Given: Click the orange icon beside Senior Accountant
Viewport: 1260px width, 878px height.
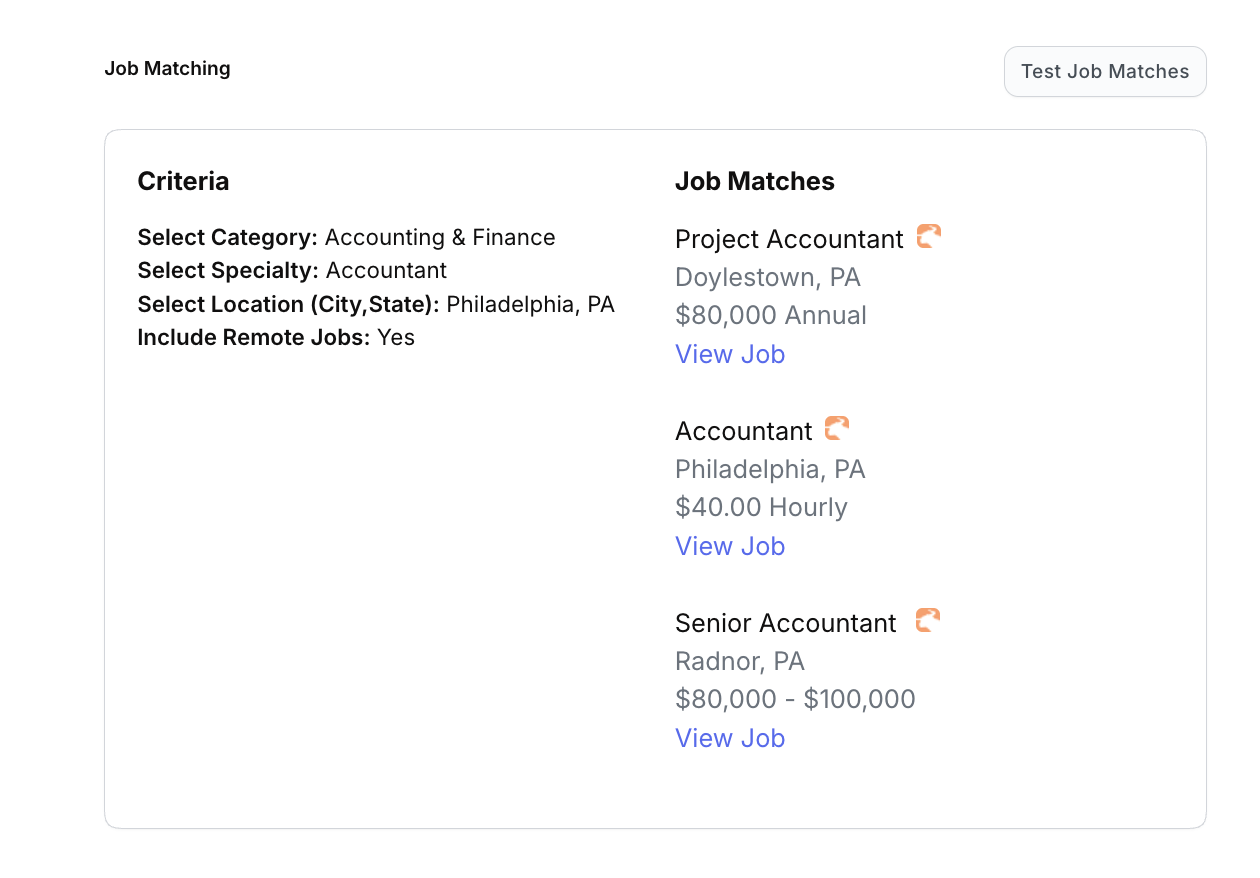Looking at the screenshot, I should pyautogui.click(x=928, y=621).
